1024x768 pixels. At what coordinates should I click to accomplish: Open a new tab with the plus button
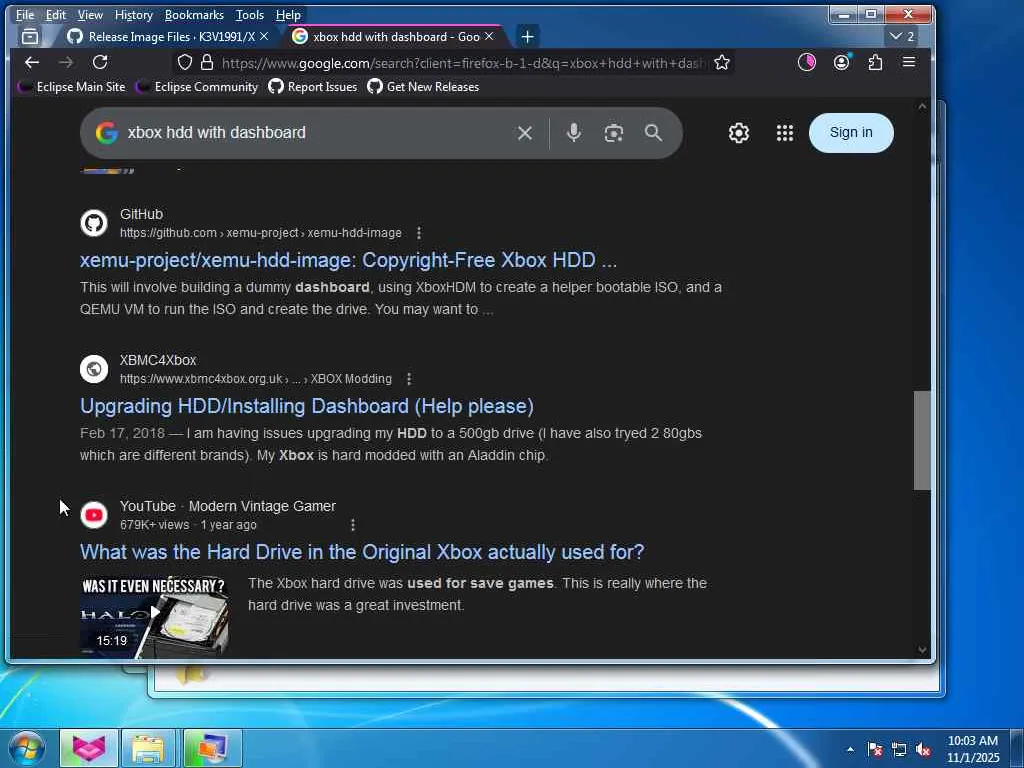(x=528, y=37)
